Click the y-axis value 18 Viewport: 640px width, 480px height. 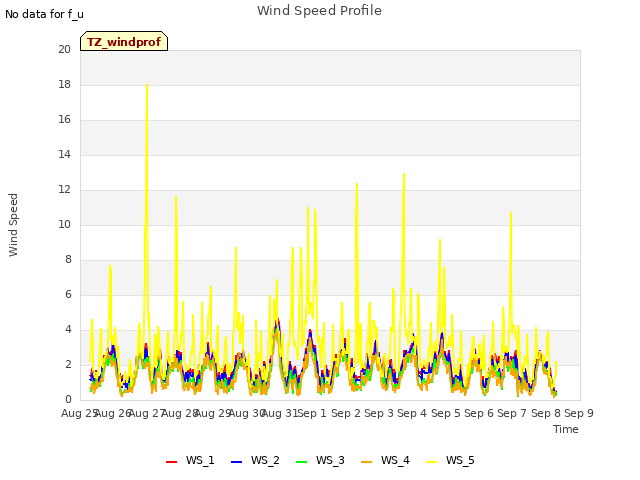click(x=64, y=84)
